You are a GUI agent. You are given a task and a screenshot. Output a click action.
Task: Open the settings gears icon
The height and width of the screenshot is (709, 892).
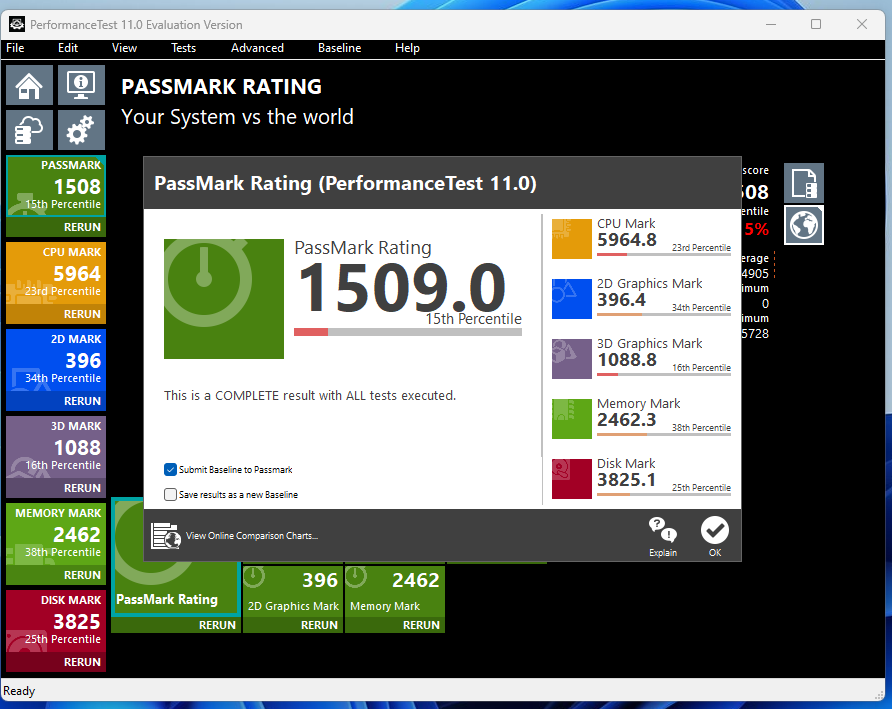(x=81, y=130)
